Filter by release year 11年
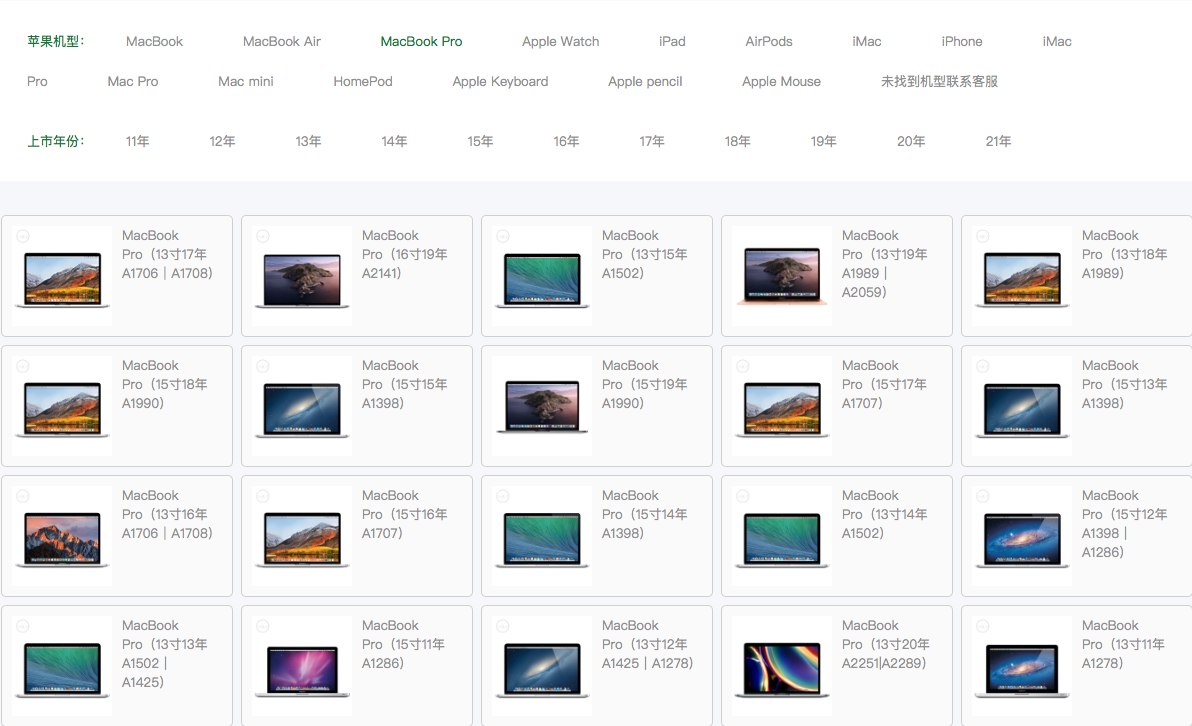 [x=138, y=141]
